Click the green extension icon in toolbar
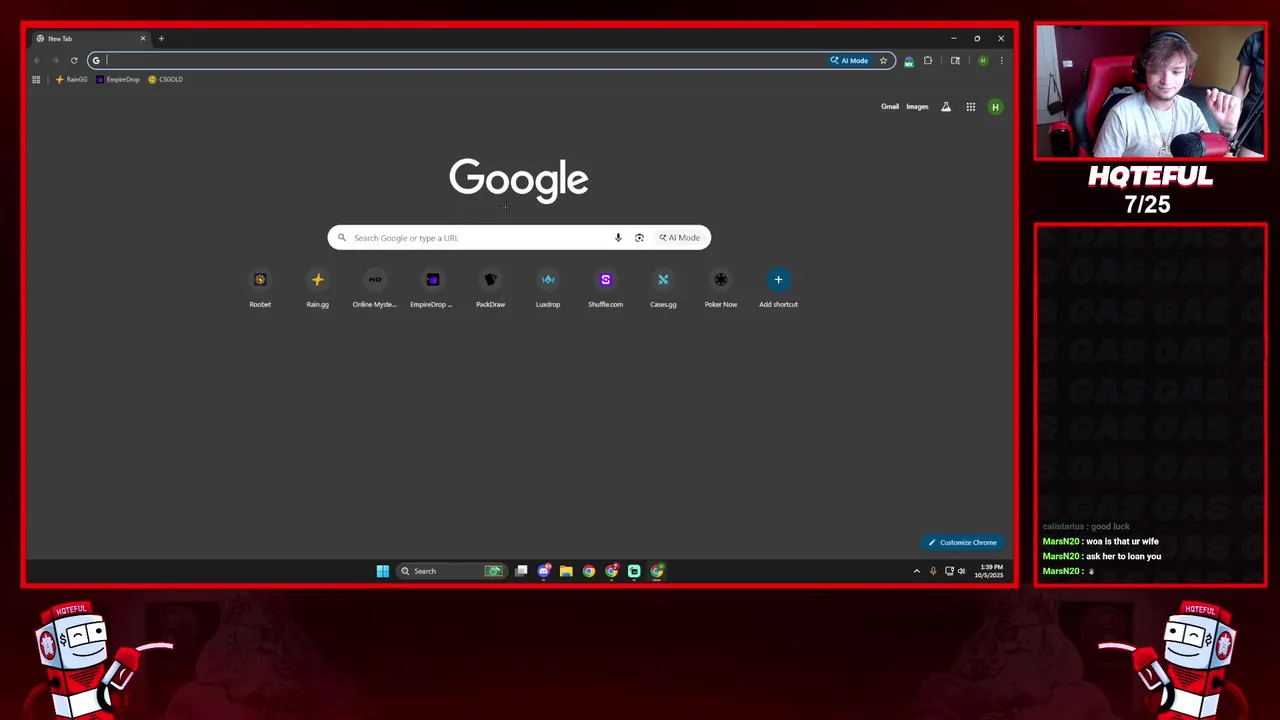 tap(908, 61)
